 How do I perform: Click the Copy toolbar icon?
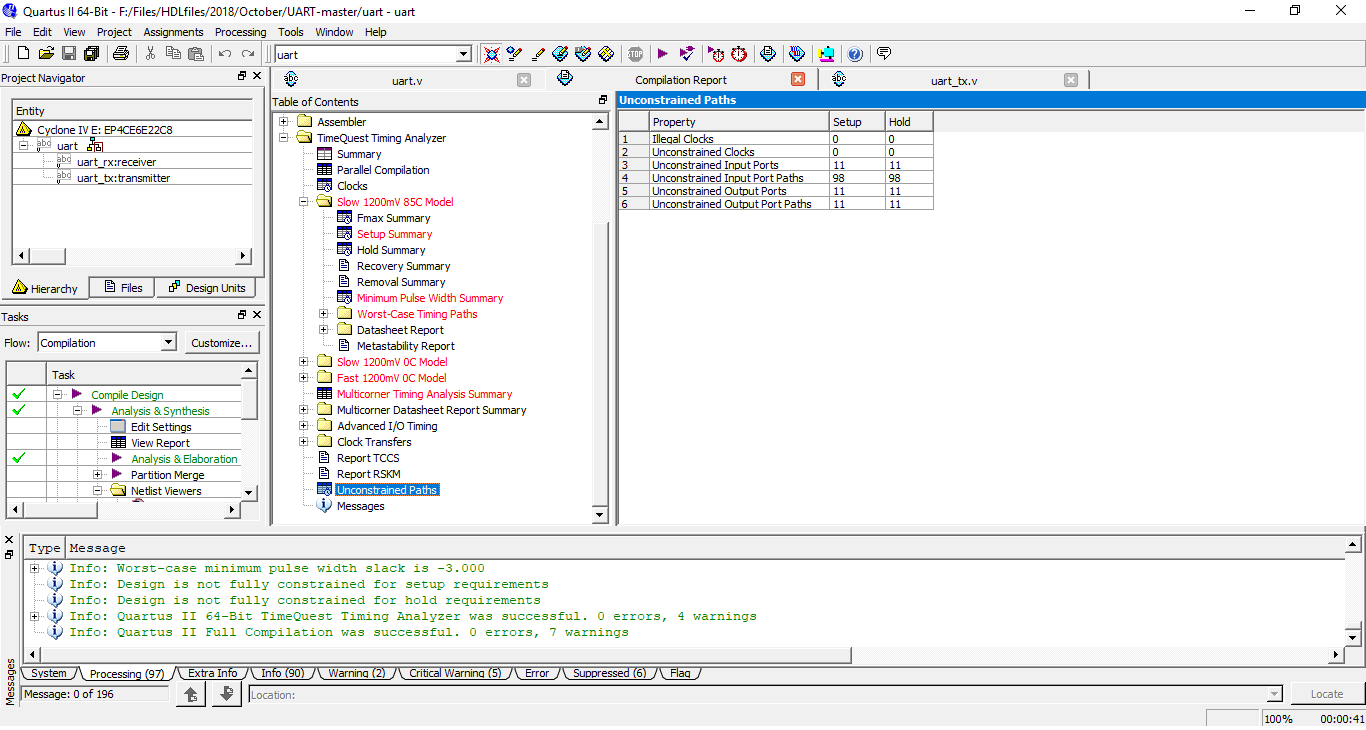[x=174, y=54]
